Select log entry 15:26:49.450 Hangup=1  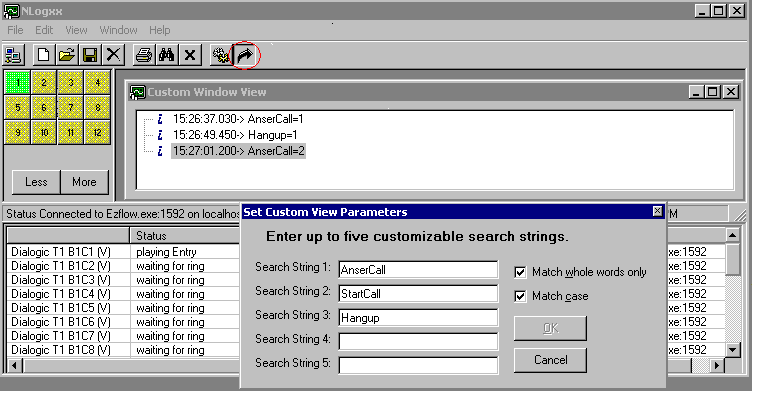coord(235,135)
